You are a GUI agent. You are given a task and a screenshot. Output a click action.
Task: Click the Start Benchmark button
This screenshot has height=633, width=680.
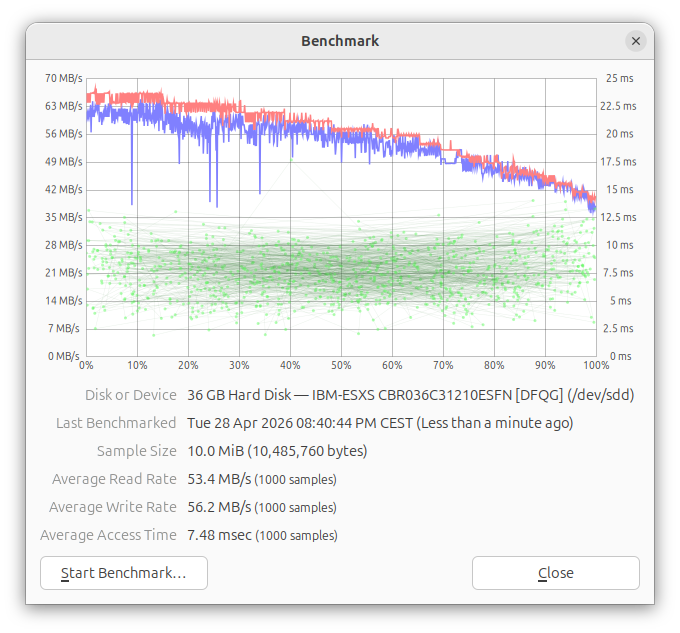tap(124, 573)
